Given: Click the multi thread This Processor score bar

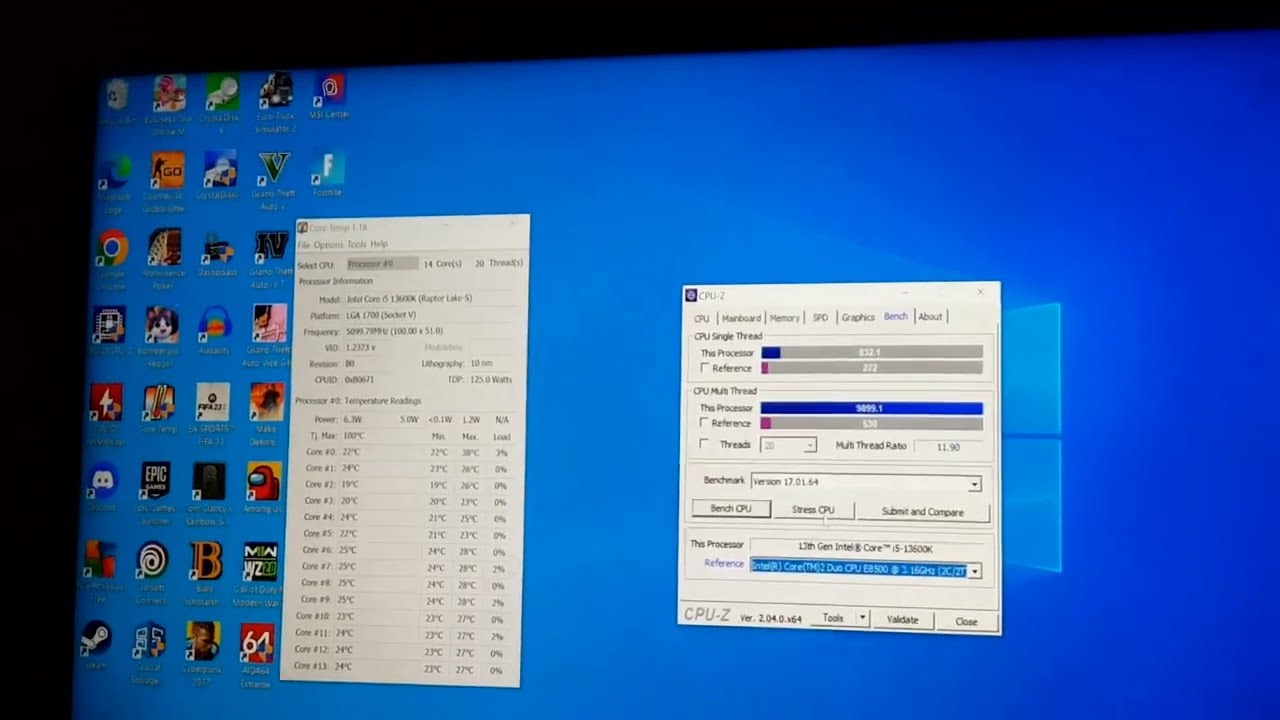Looking at the screenshot, I should [871, 408].
